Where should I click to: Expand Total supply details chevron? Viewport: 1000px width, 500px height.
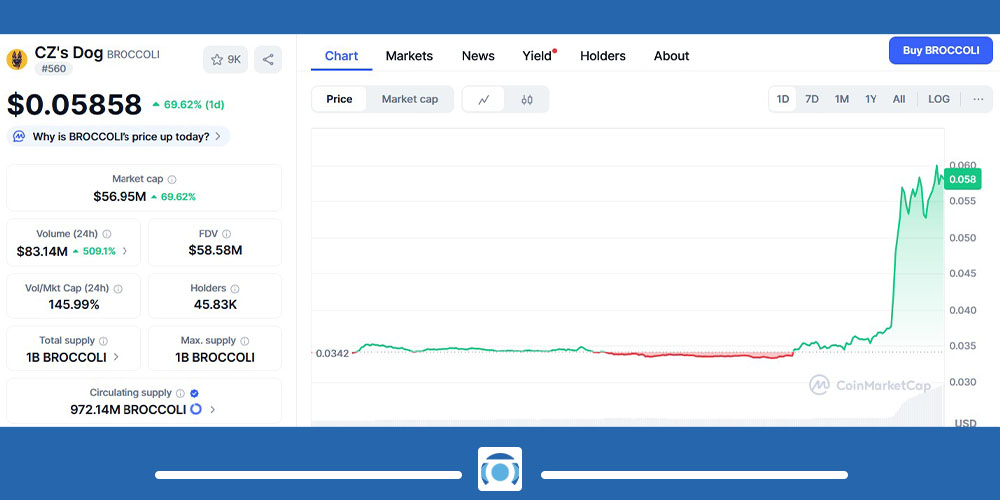click(x=116, y=357)
